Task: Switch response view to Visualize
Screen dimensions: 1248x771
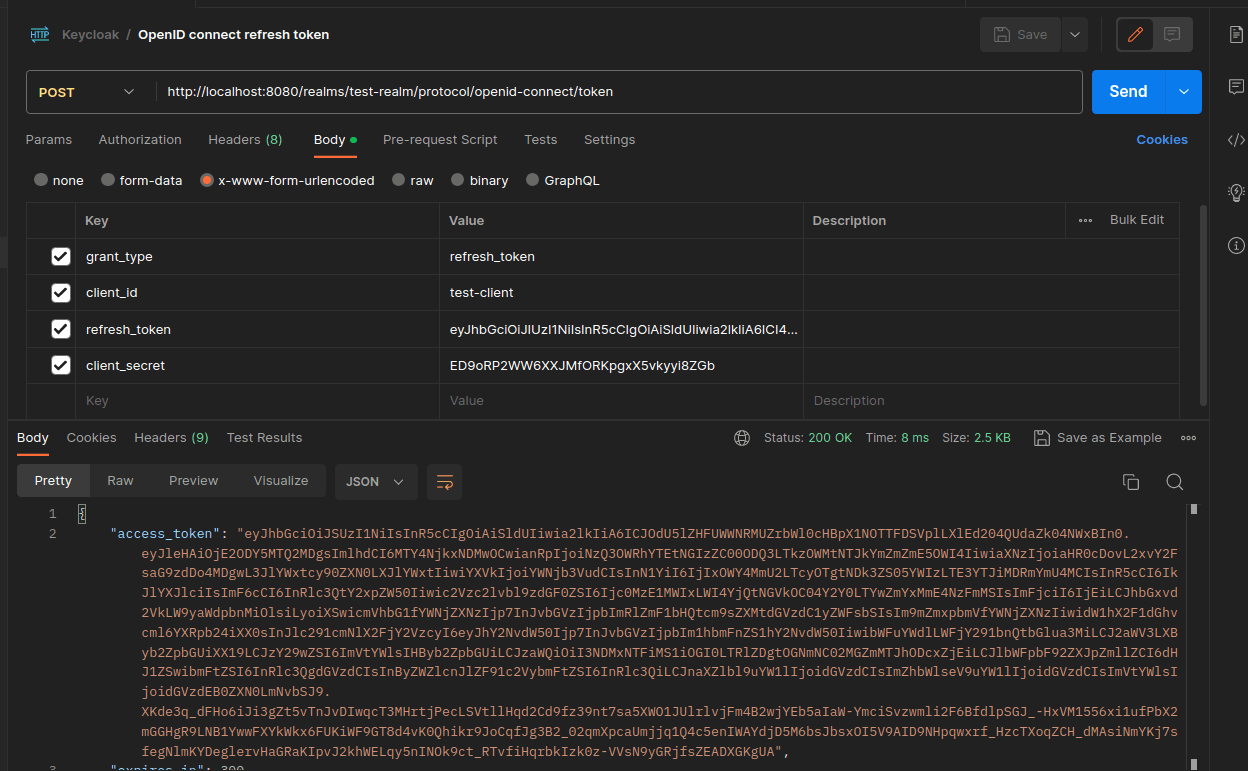Action: point(281,481)
